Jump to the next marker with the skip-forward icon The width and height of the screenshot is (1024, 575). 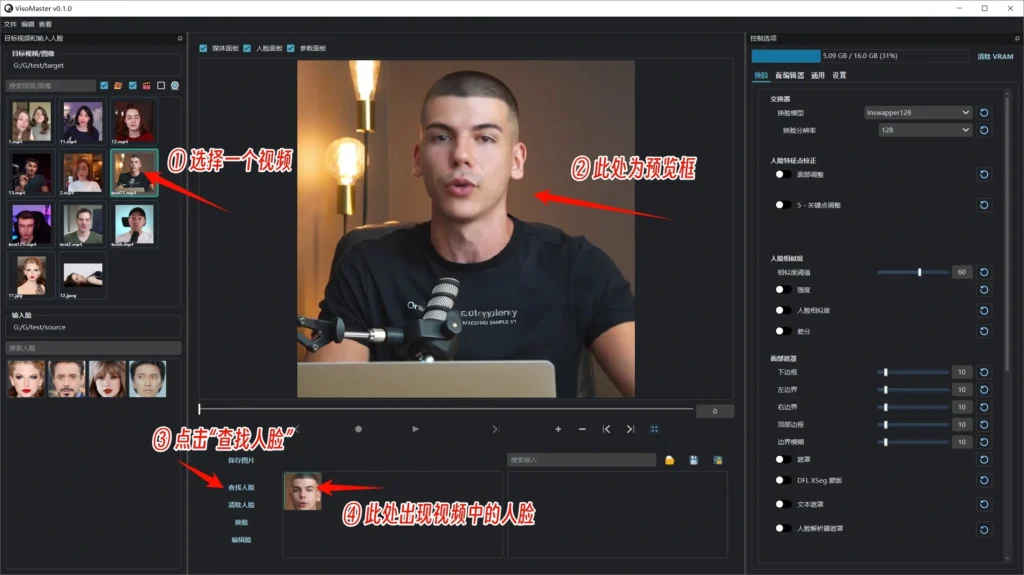pyautogui.click(x=630, y=429)
